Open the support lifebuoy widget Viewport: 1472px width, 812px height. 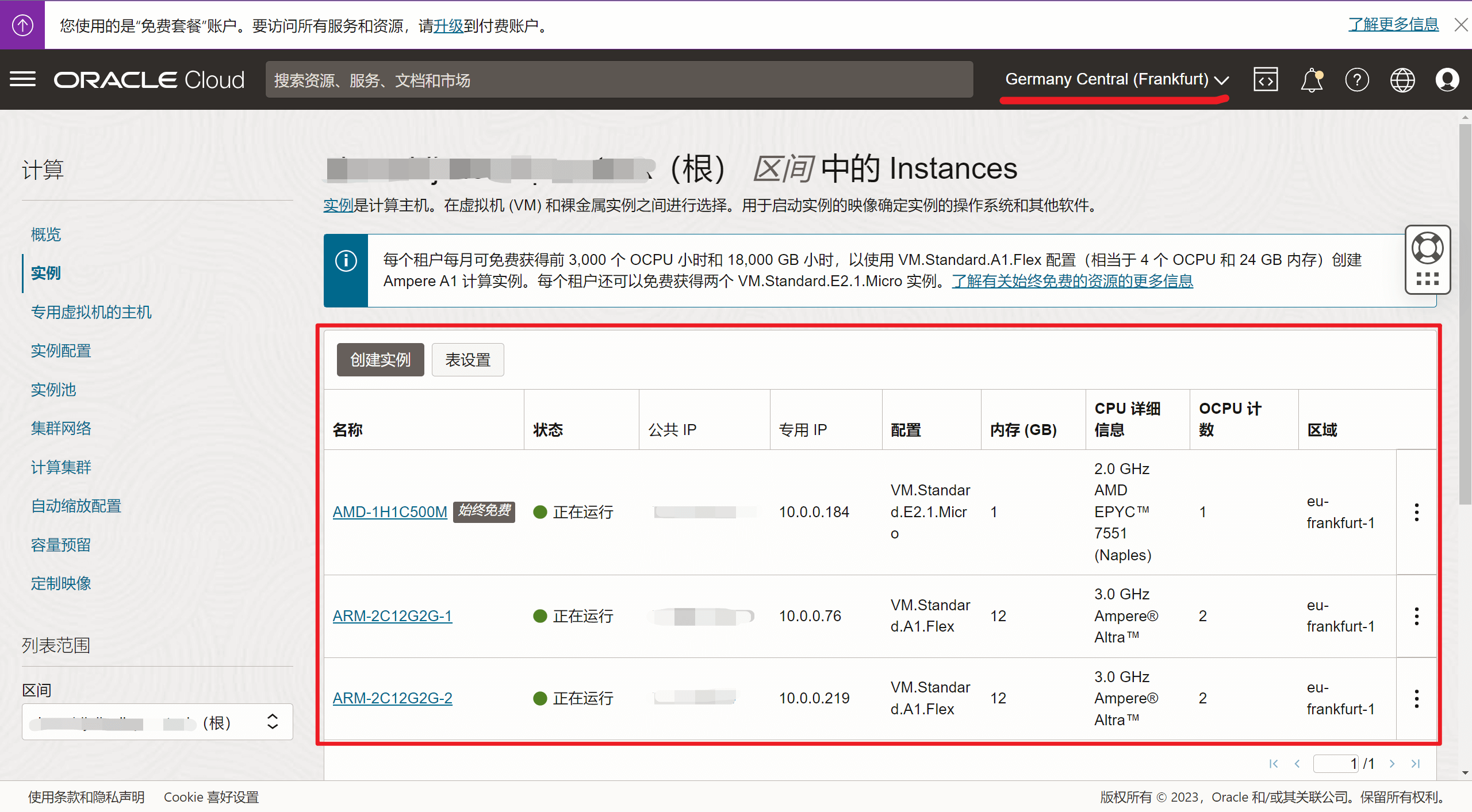(1427, 248)
